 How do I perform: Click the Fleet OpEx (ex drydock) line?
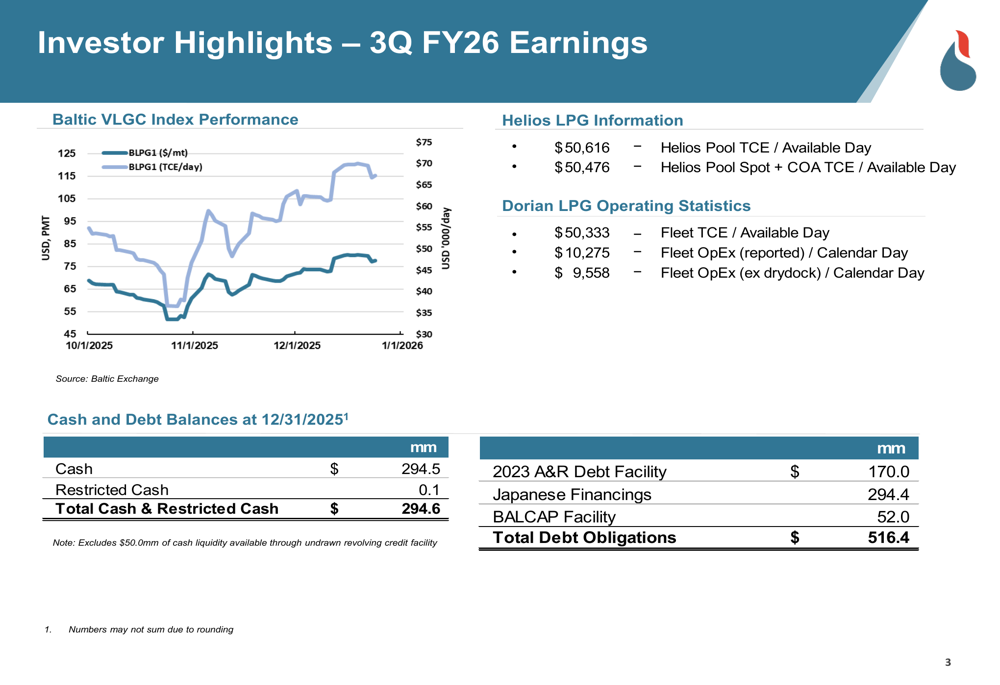click(x=792, y=273)
